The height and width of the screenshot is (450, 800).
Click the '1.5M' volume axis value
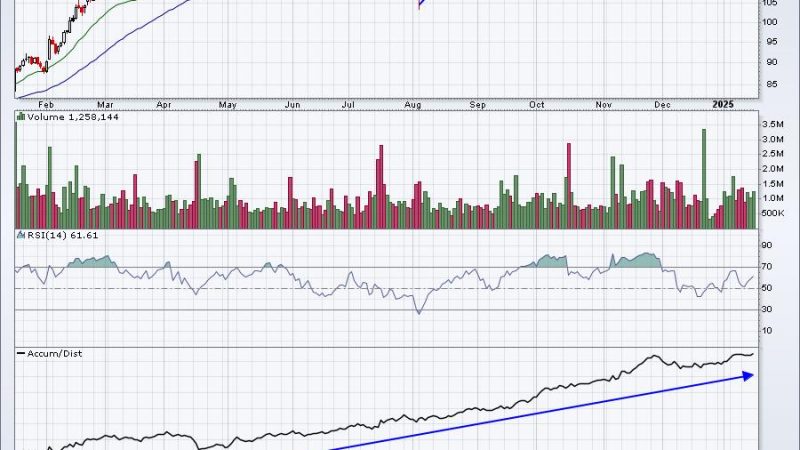click(x=773, y=183)
